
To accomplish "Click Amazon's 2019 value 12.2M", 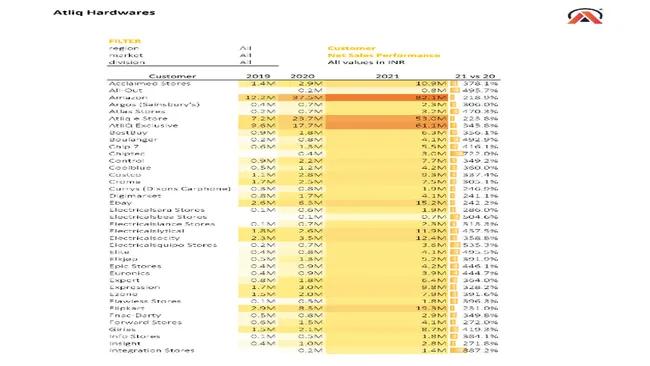I will (x=260, y=97).
